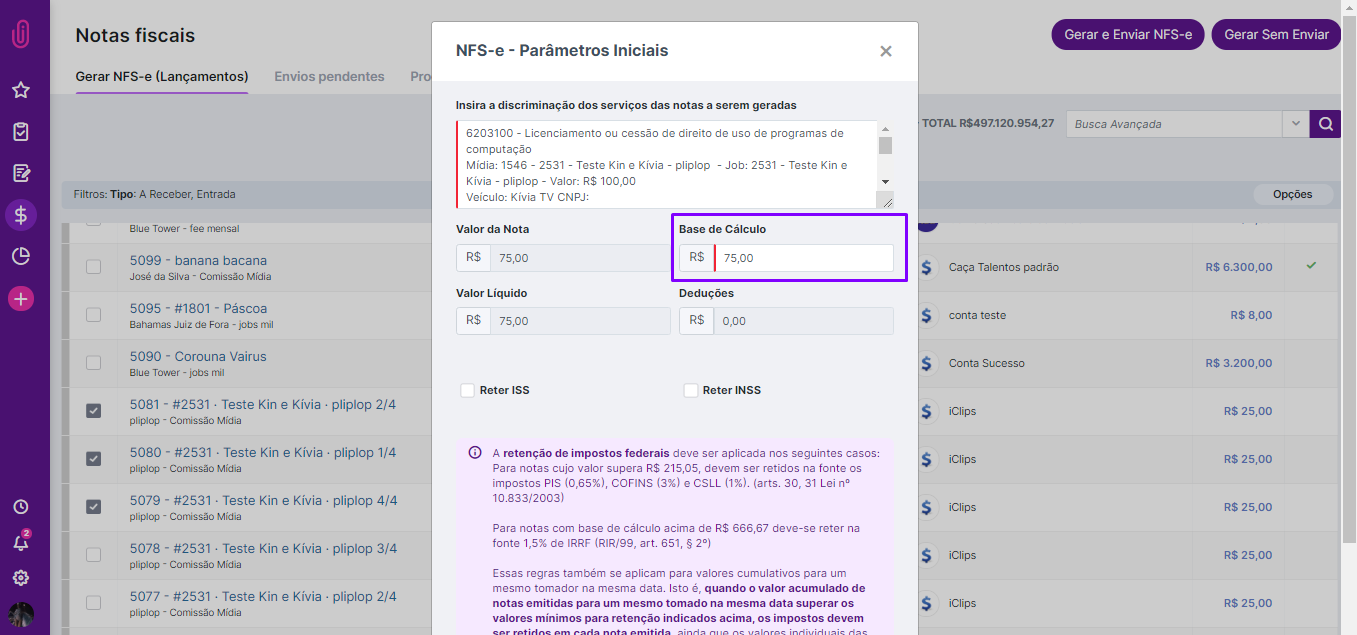
Task: Uncheck the box for 5080 pliplop 1/4
Action: click(x=93, y=459)
